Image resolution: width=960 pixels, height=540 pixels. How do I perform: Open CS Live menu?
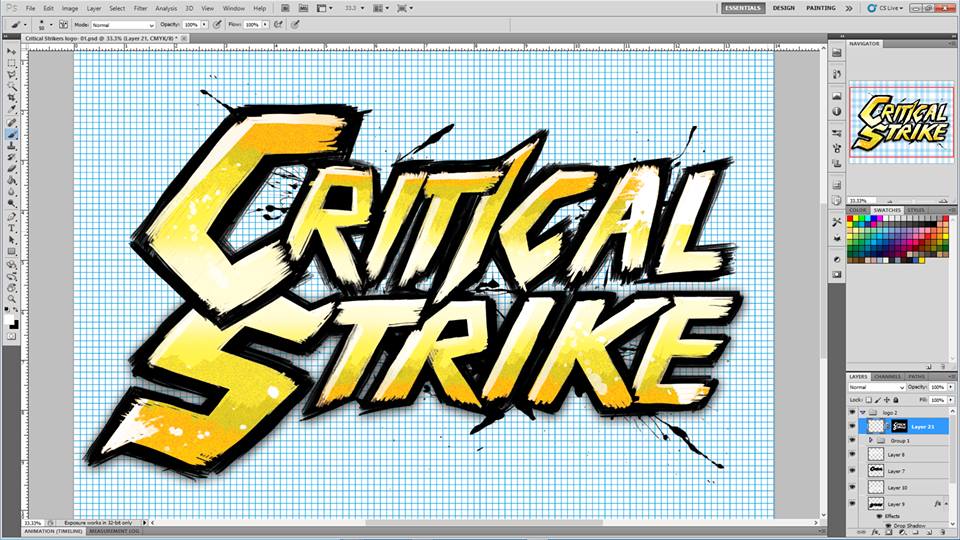point(887,8)
